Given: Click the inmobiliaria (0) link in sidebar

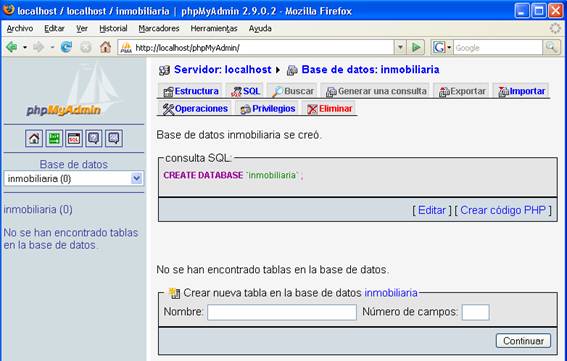Looking at the screenshot, I should pyautogui.click(x=38, y=209).
